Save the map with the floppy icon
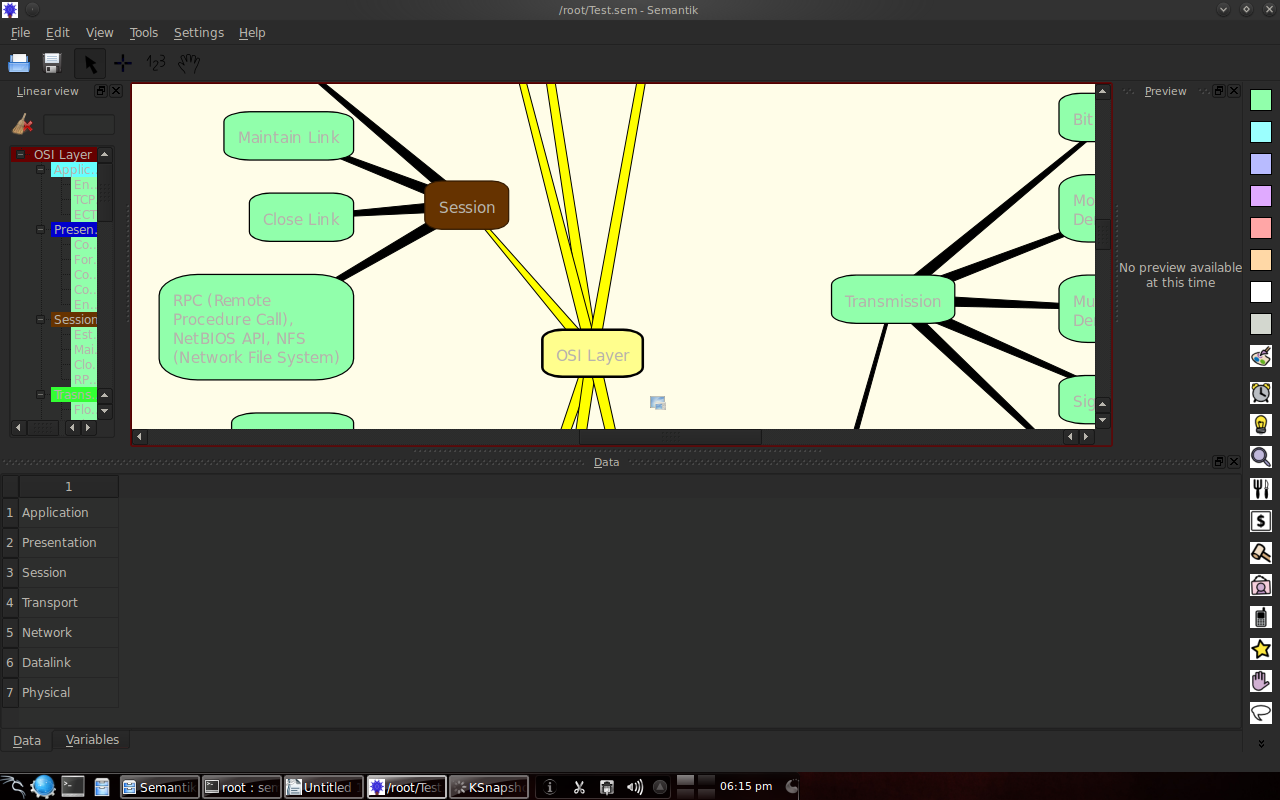This screenshot has width=1280, height=800. (x=52, y=63)
